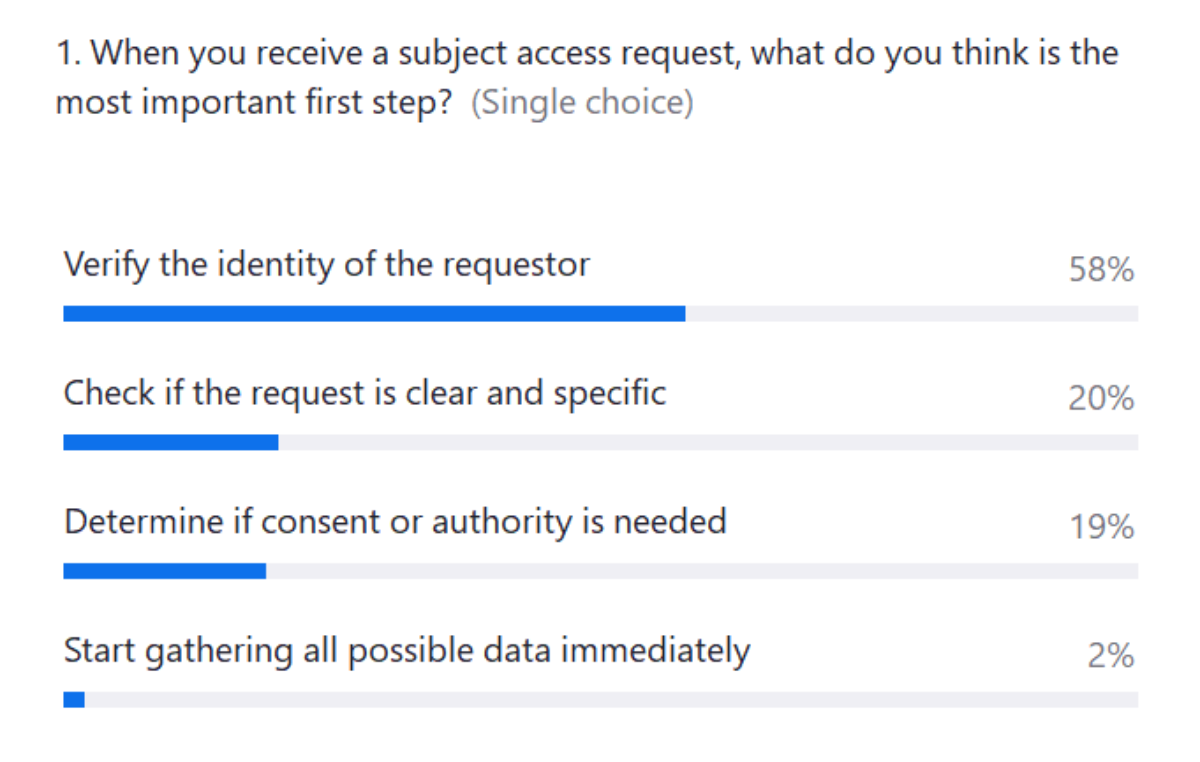1200x762 pixels.
Task: Click the blue filled bar under Check request
Action: click(170, 442)
